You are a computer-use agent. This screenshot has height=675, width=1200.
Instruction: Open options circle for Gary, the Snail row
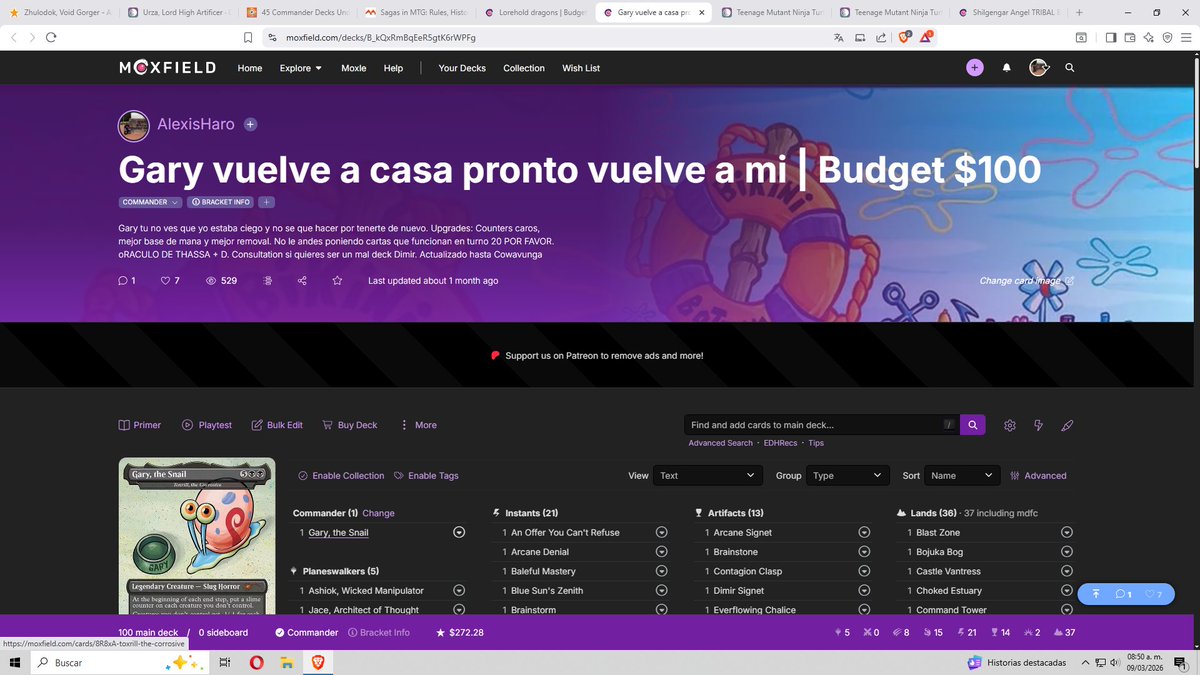pyautogui.click(x=459, y=533)
